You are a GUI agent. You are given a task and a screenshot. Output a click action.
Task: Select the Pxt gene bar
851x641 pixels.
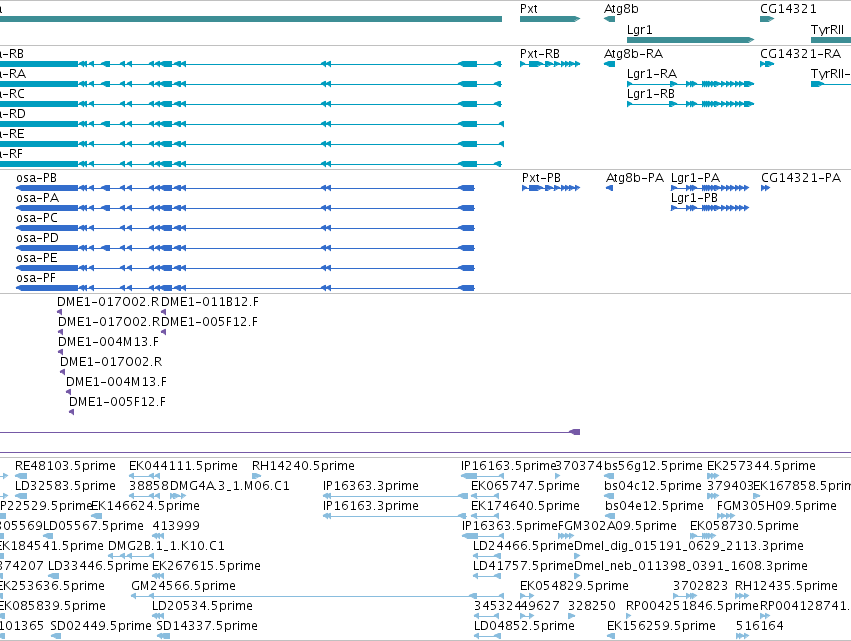point(550,19)
